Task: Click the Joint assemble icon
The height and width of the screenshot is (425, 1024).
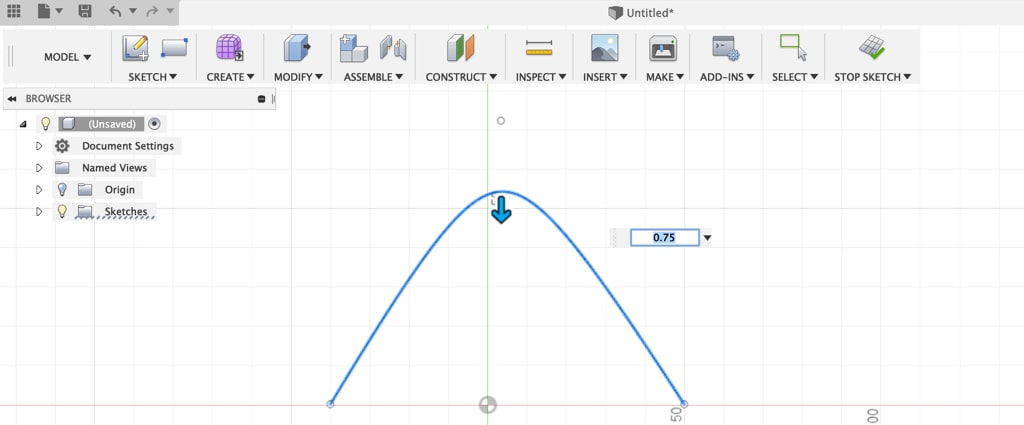Action: click(393, 48)
